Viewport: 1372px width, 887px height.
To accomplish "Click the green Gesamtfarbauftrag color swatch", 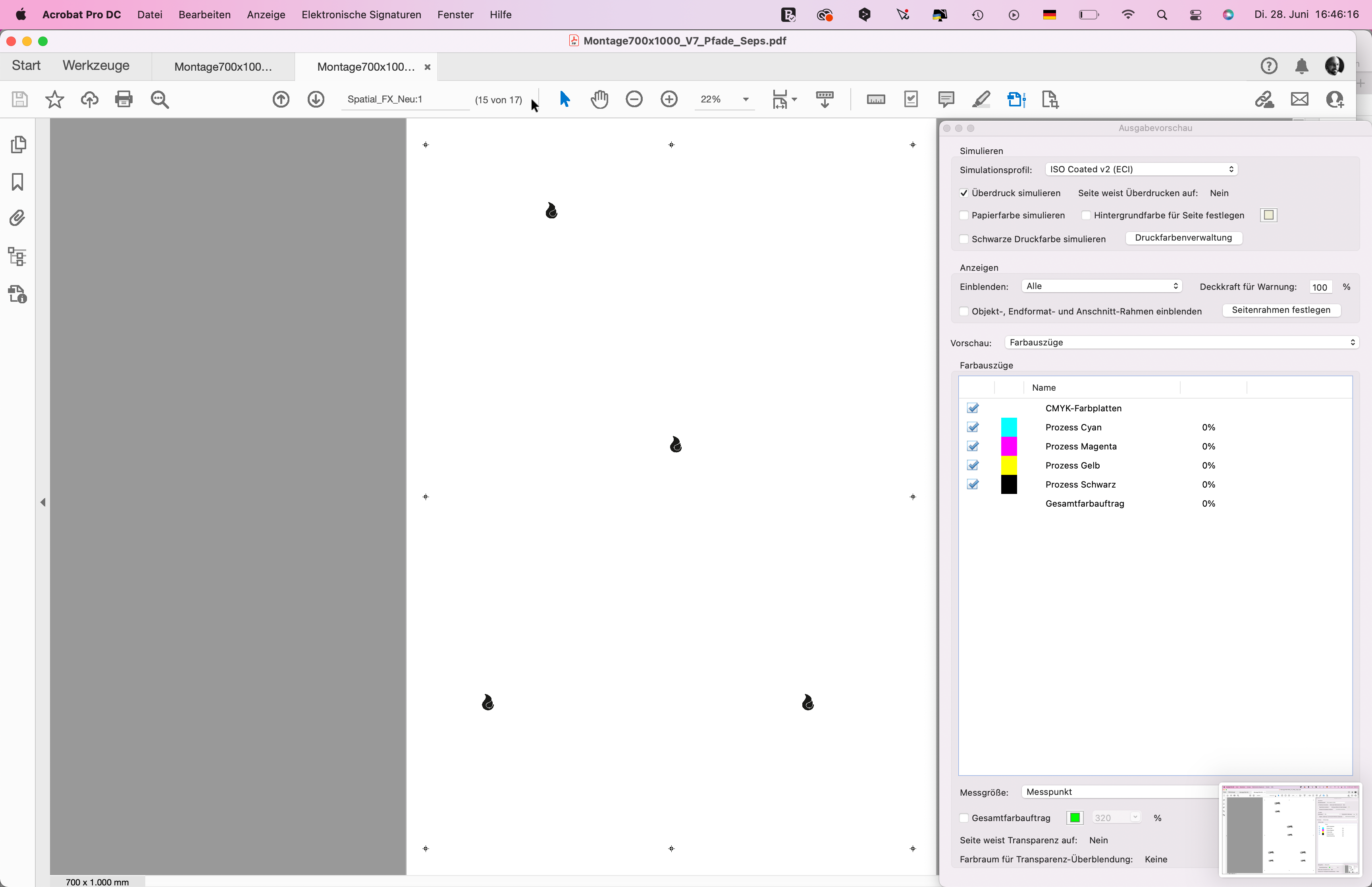I will point(1074,818).
